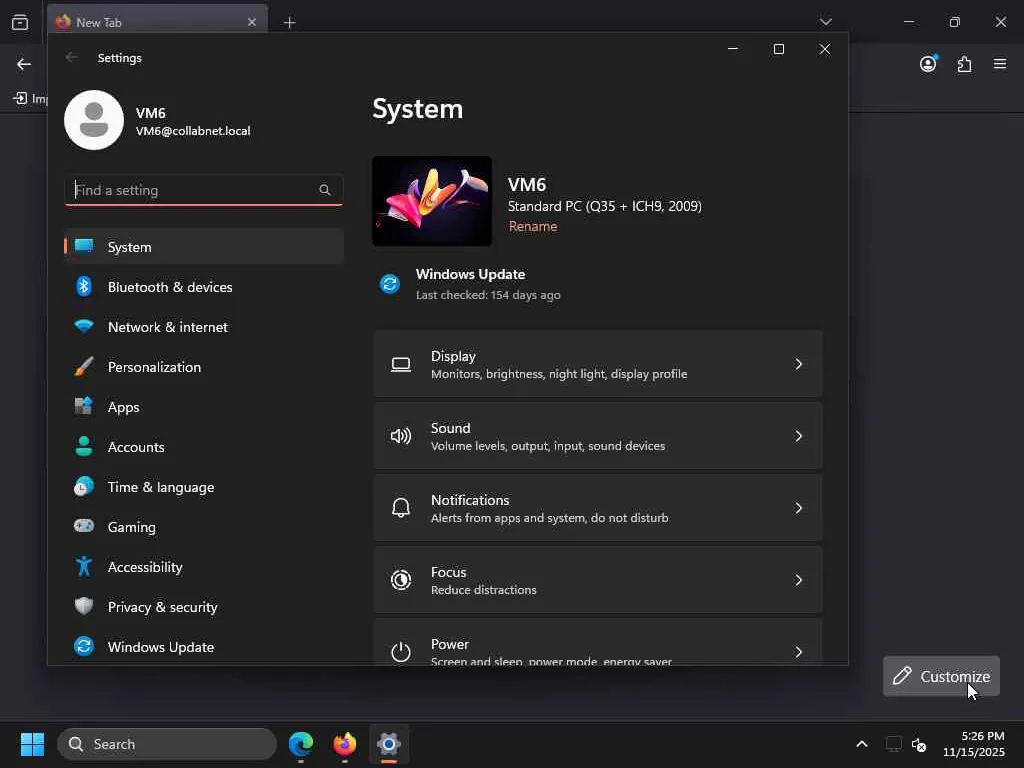
Task: Open the Gaming controller item
Action: (204, 527)
